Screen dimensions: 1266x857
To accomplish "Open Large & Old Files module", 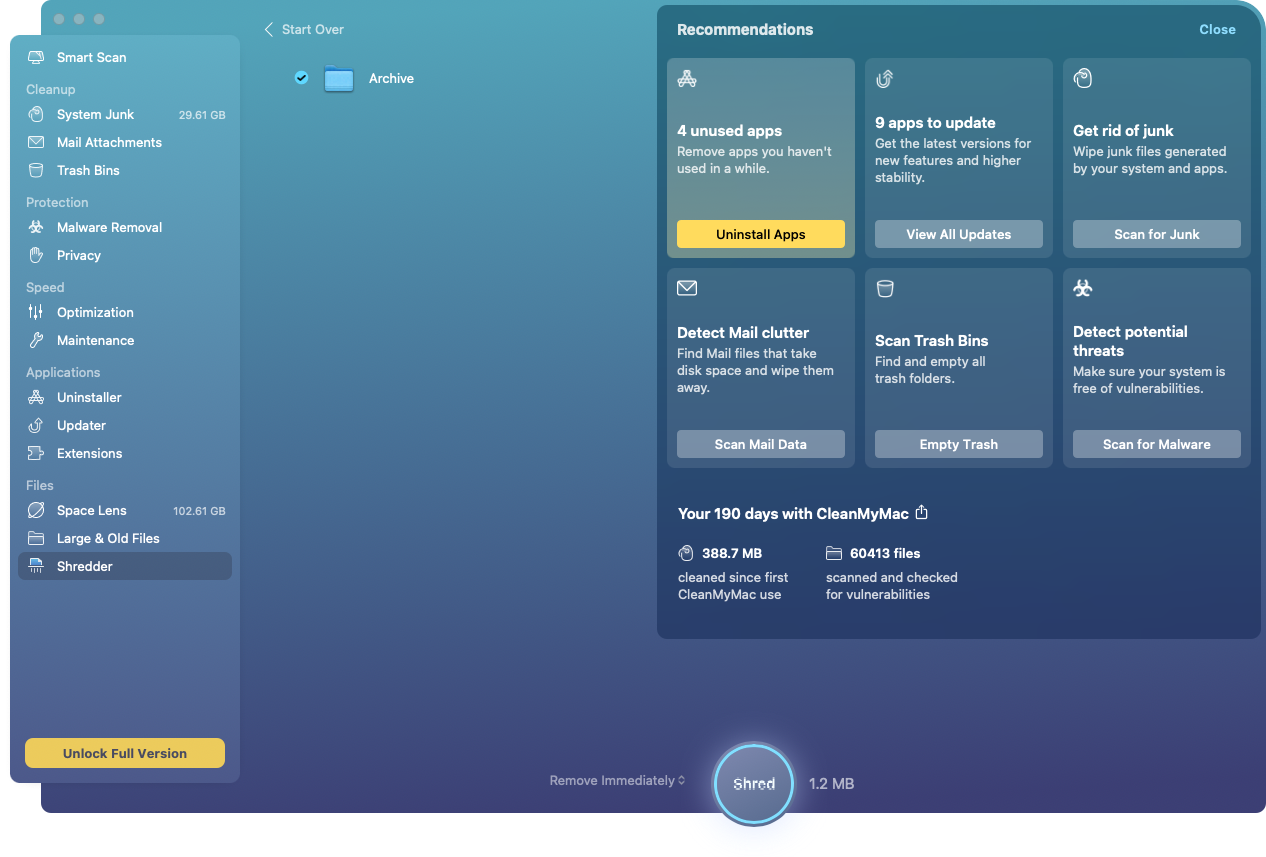I will coord(125,539).
